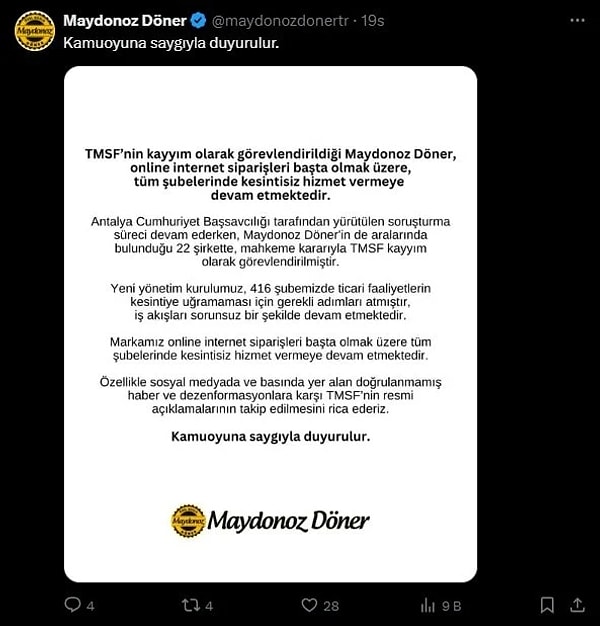
Task: Bookmark this tweet
Action: 547,605
